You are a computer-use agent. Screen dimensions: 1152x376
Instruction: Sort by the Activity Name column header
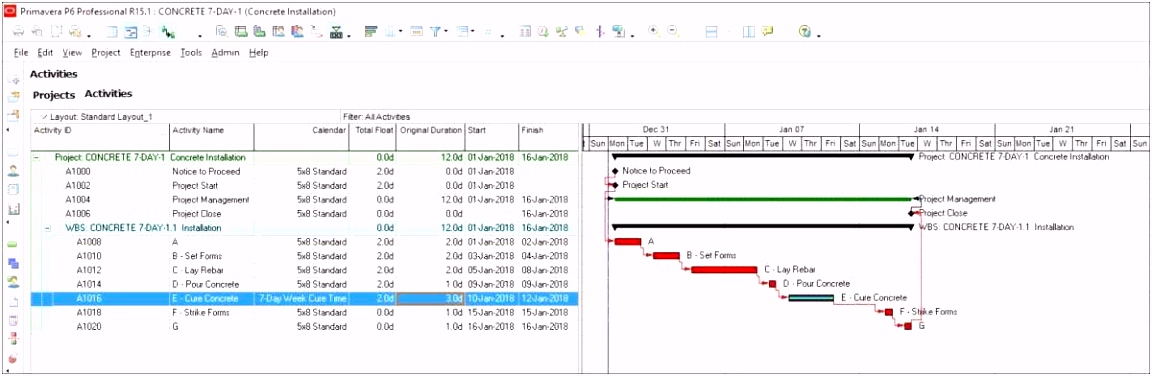pyautogui.click(x=212, y=137)
